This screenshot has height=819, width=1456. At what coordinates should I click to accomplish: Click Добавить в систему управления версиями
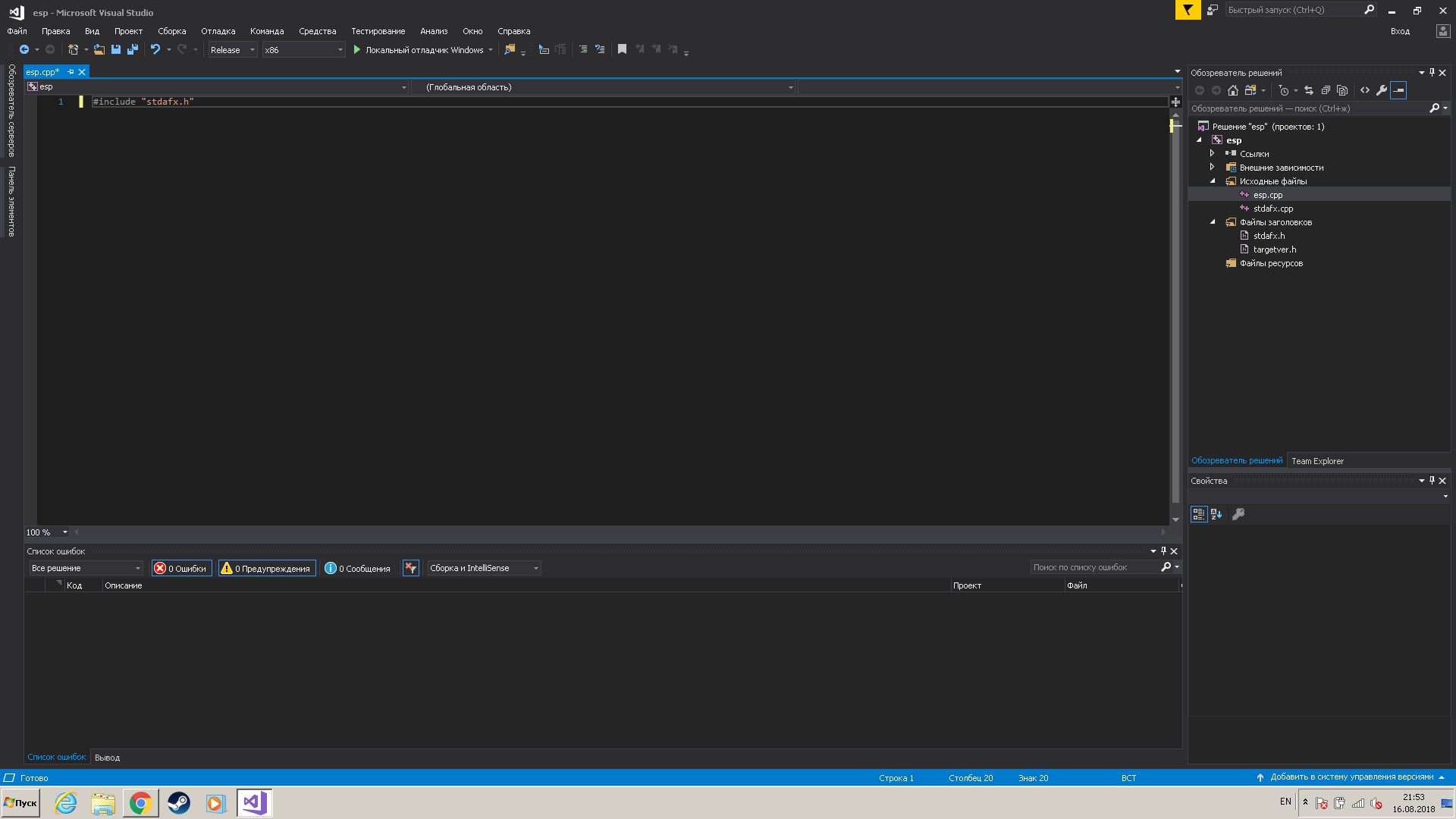pos(1351,777)
